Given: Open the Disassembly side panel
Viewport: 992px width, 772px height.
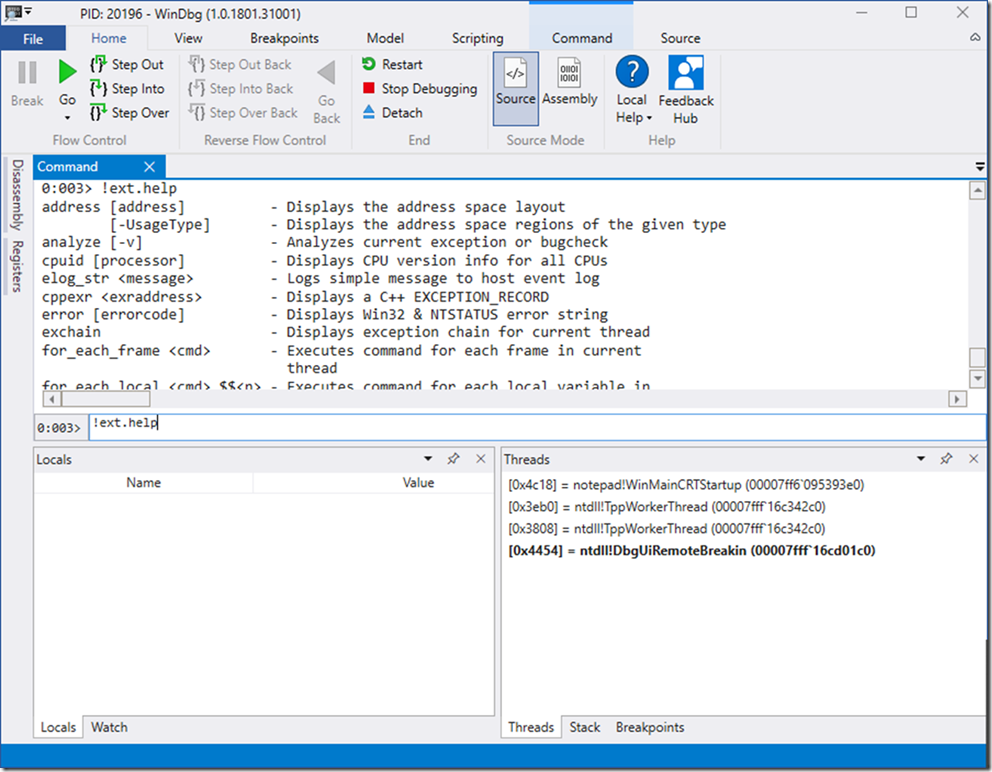Looking at the screenshot, I should (17, 195).
